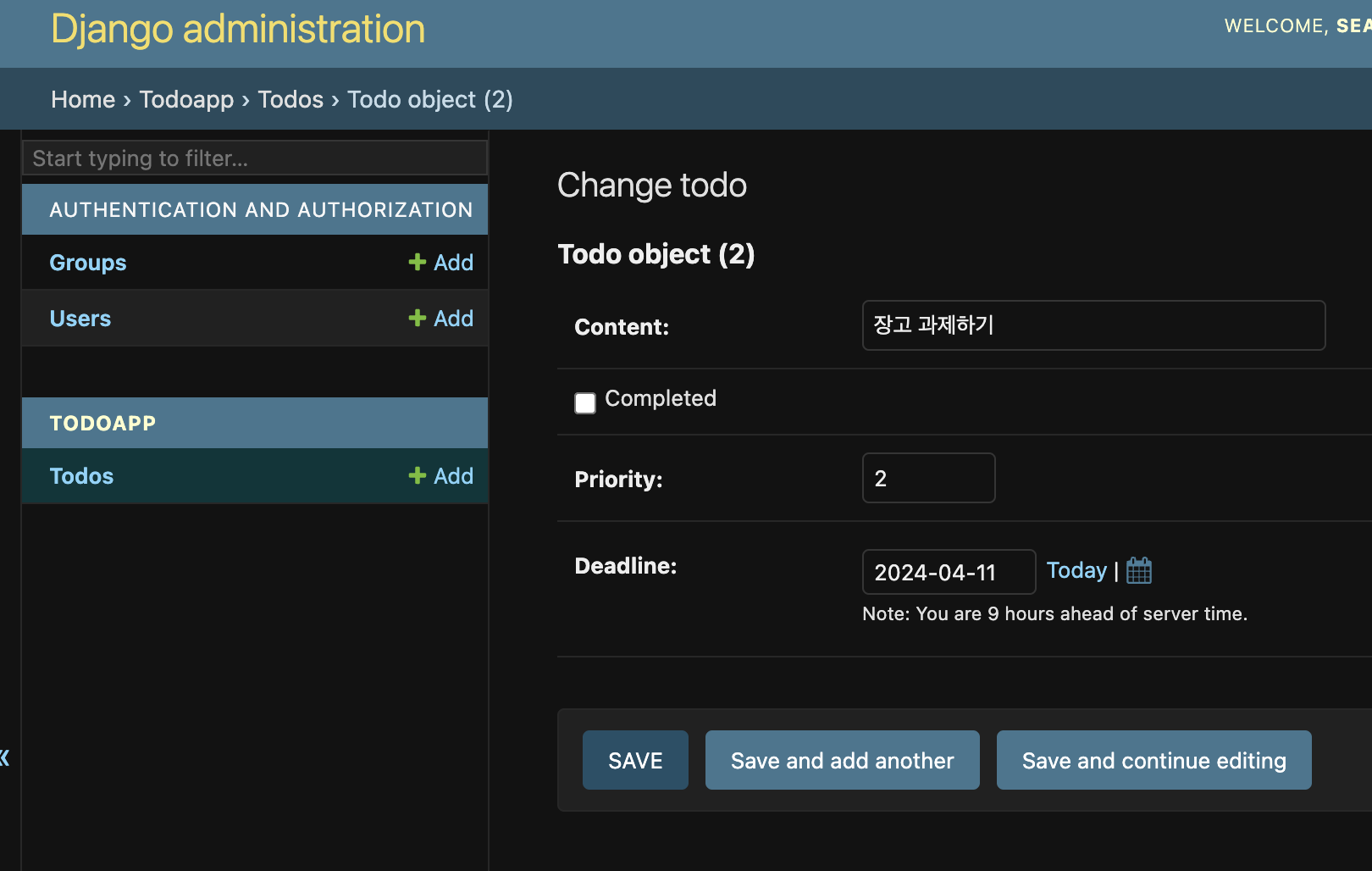This screenshot has width=1372, height=871.
Task: Tick the Completed checkbox
Action: point(585,403)
